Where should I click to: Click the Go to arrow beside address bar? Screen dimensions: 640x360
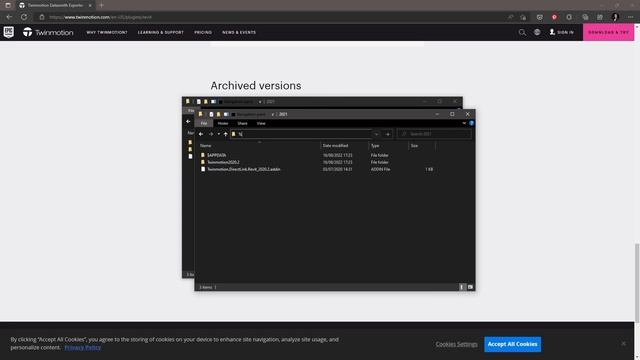pos(388,134)
